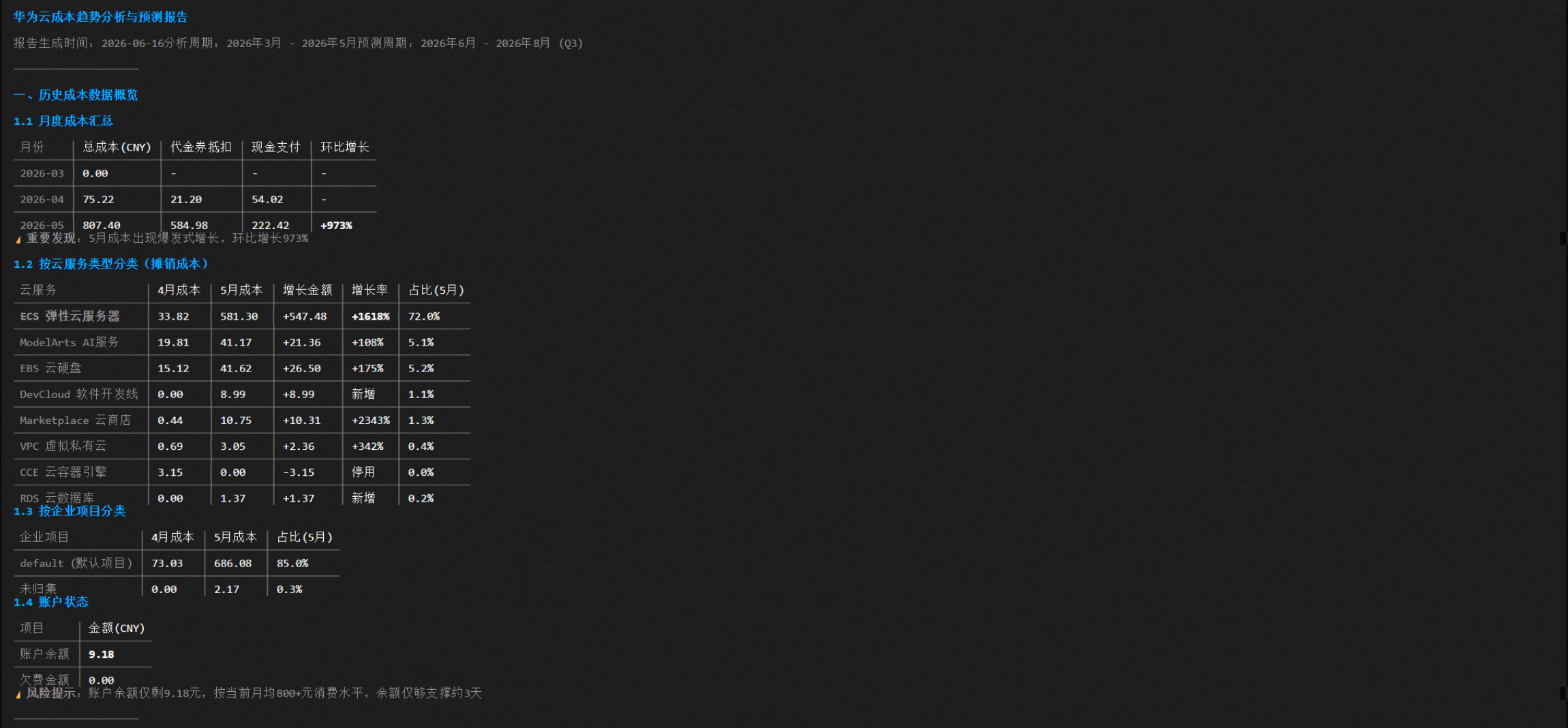
Task: Click cash payment value 222.42
Action: pyautogui.click(x=271, y=225)
